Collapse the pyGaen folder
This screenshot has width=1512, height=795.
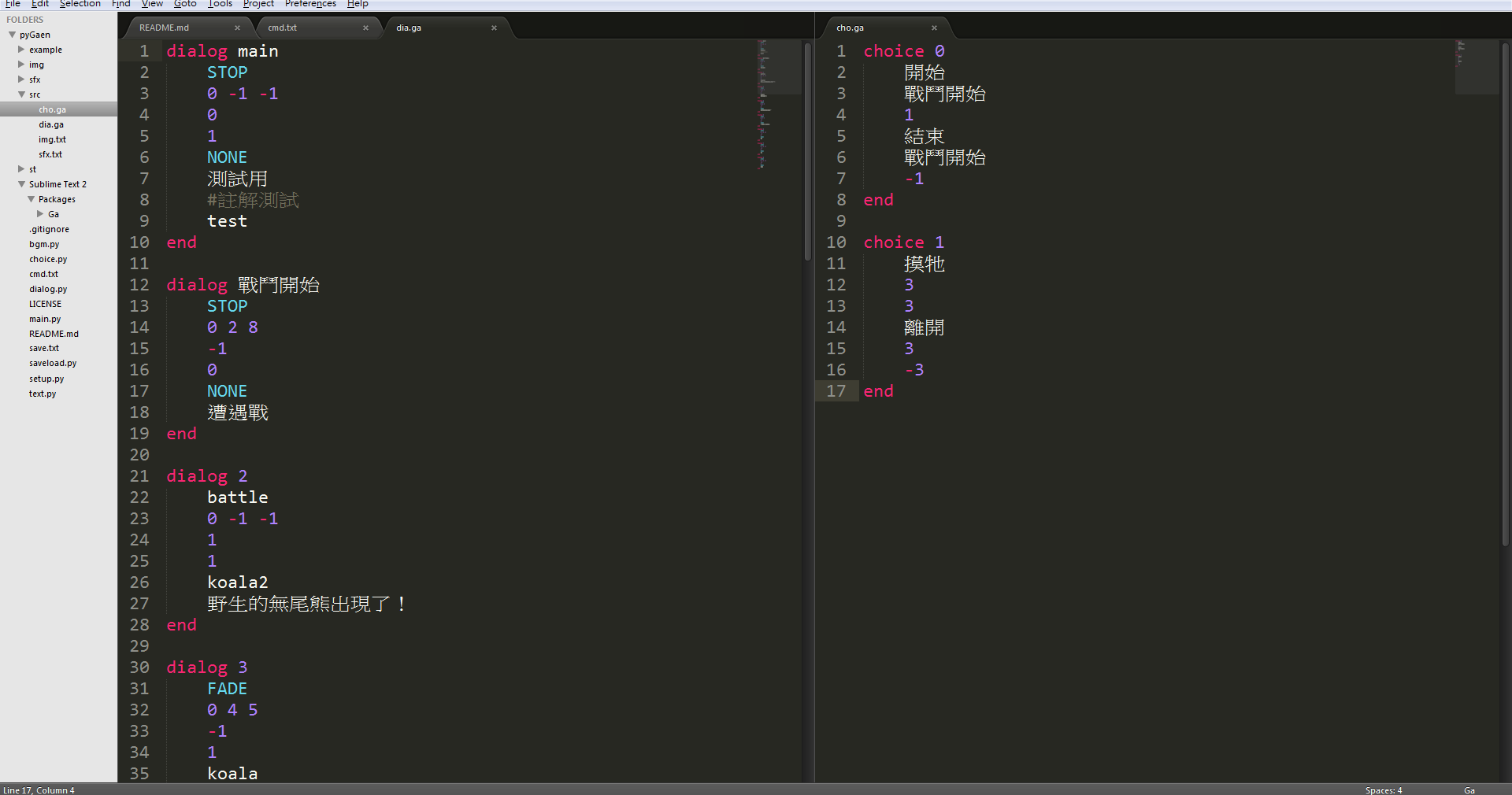click(13, 35)
